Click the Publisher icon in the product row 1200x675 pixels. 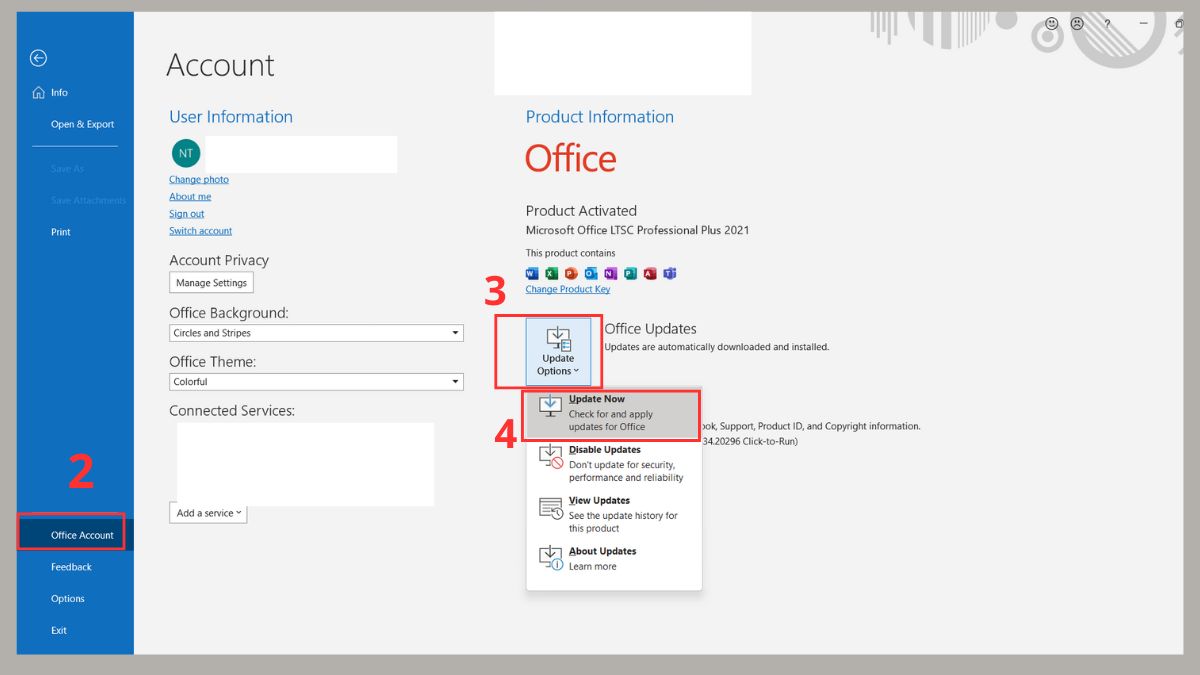tap(630, 273)
